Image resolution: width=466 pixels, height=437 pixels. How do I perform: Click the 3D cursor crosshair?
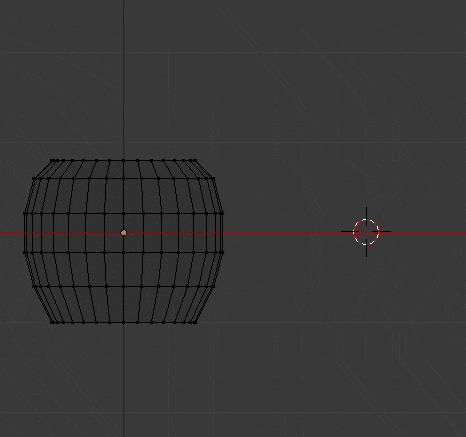click(x=366, y=232)
